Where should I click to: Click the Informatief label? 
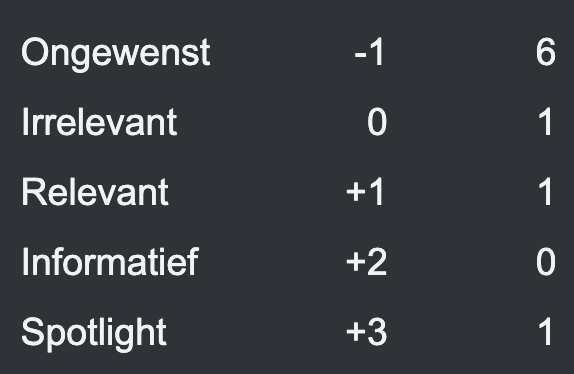[110, 262]
